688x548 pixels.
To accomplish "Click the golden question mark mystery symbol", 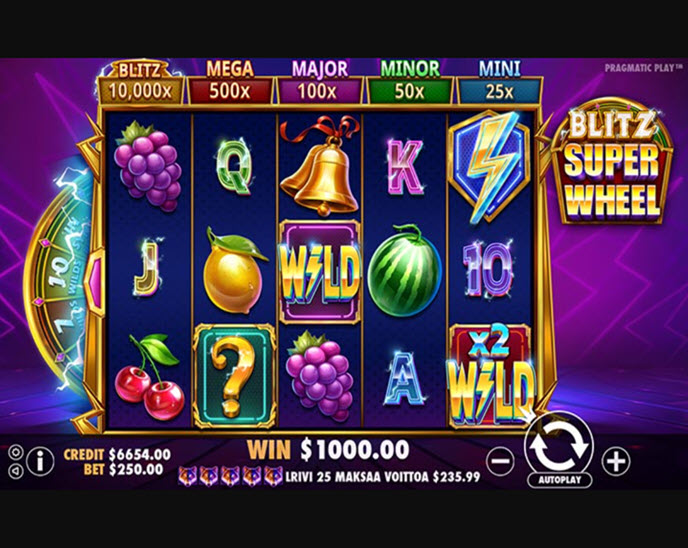I will coord(234,376).
